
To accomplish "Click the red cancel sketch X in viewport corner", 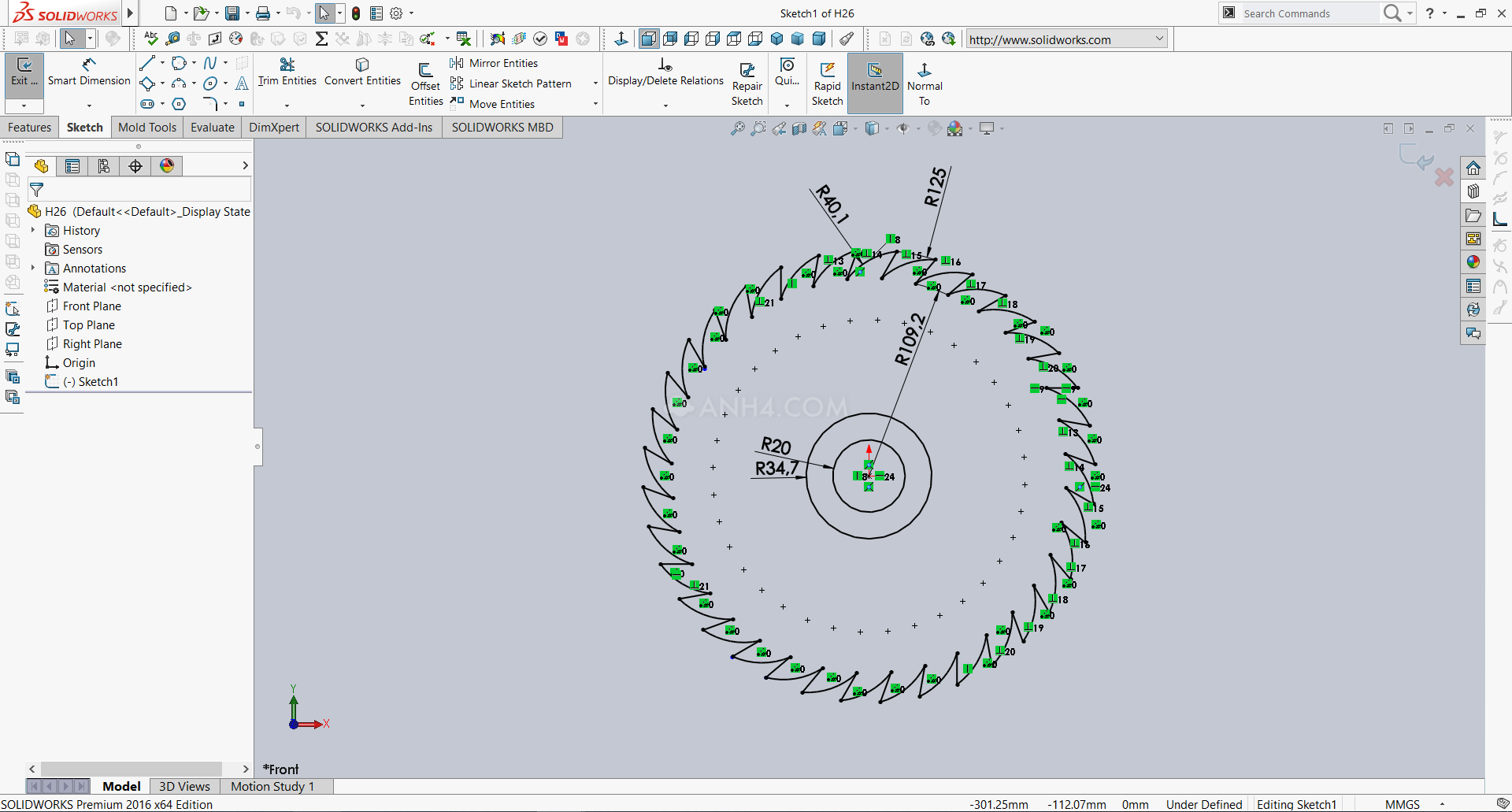I will coord(1444,177).
